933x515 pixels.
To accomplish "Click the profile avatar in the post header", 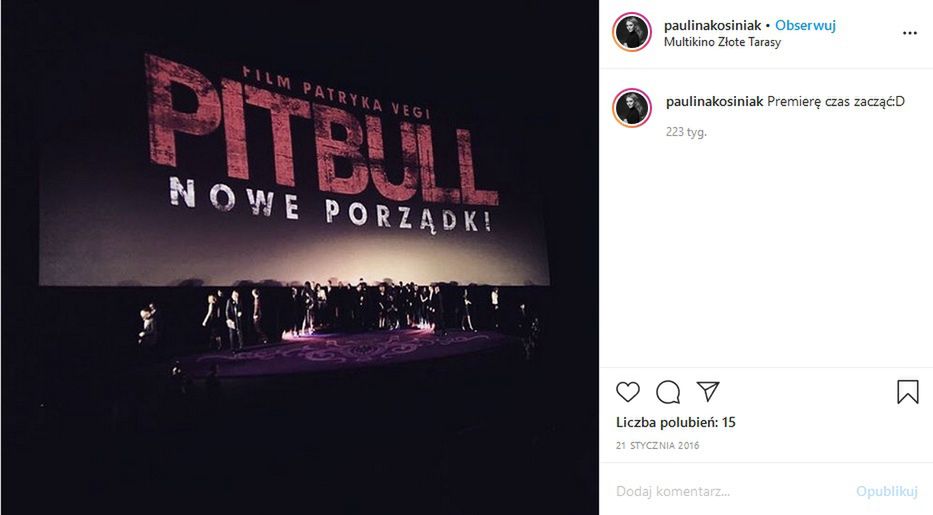I will pos(632,32).
